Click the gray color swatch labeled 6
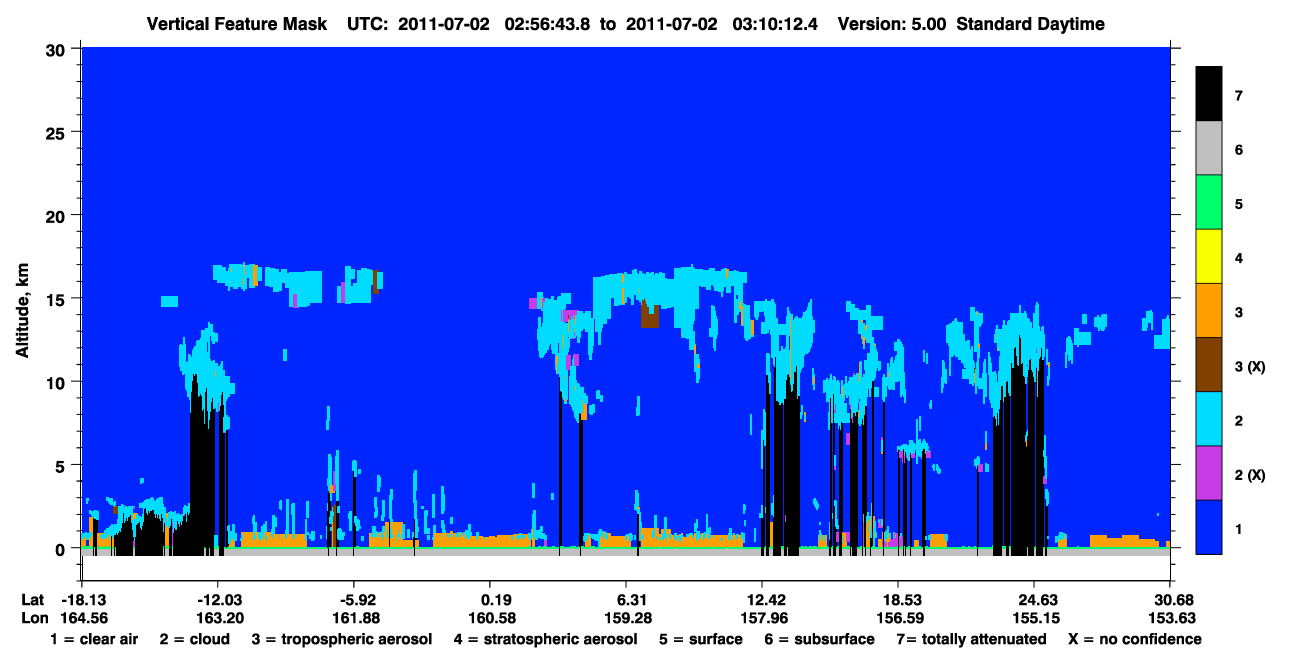Viewport: 1300px width, 667px height. click(x=1209, y=149)
